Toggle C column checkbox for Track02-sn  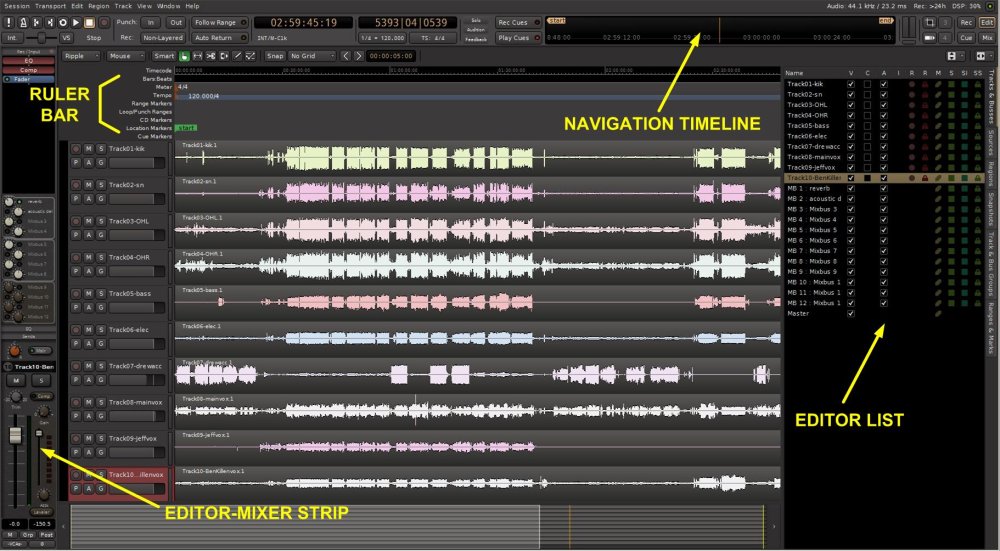[x=867, y=94]
